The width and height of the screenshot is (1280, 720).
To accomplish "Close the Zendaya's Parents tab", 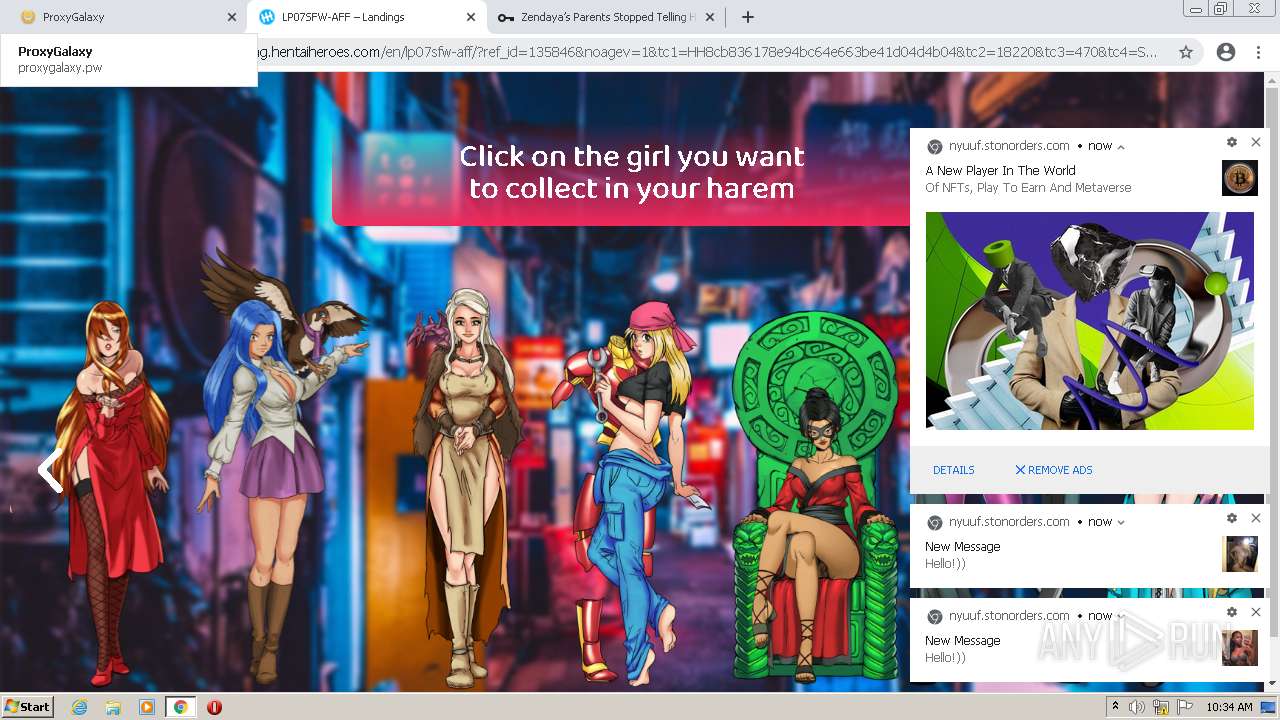I will [710, 17].
